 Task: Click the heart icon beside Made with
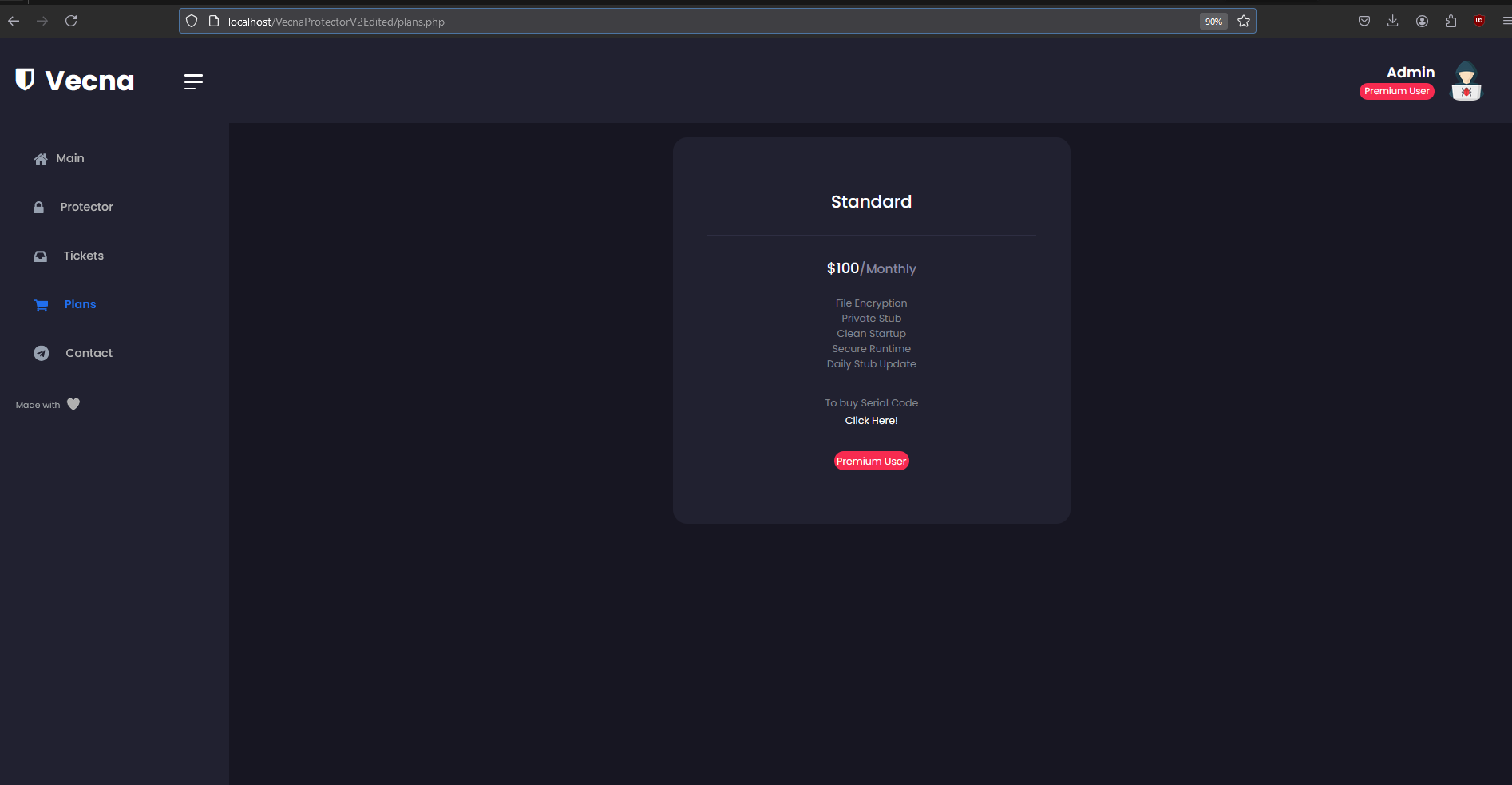tap(73, 404)
